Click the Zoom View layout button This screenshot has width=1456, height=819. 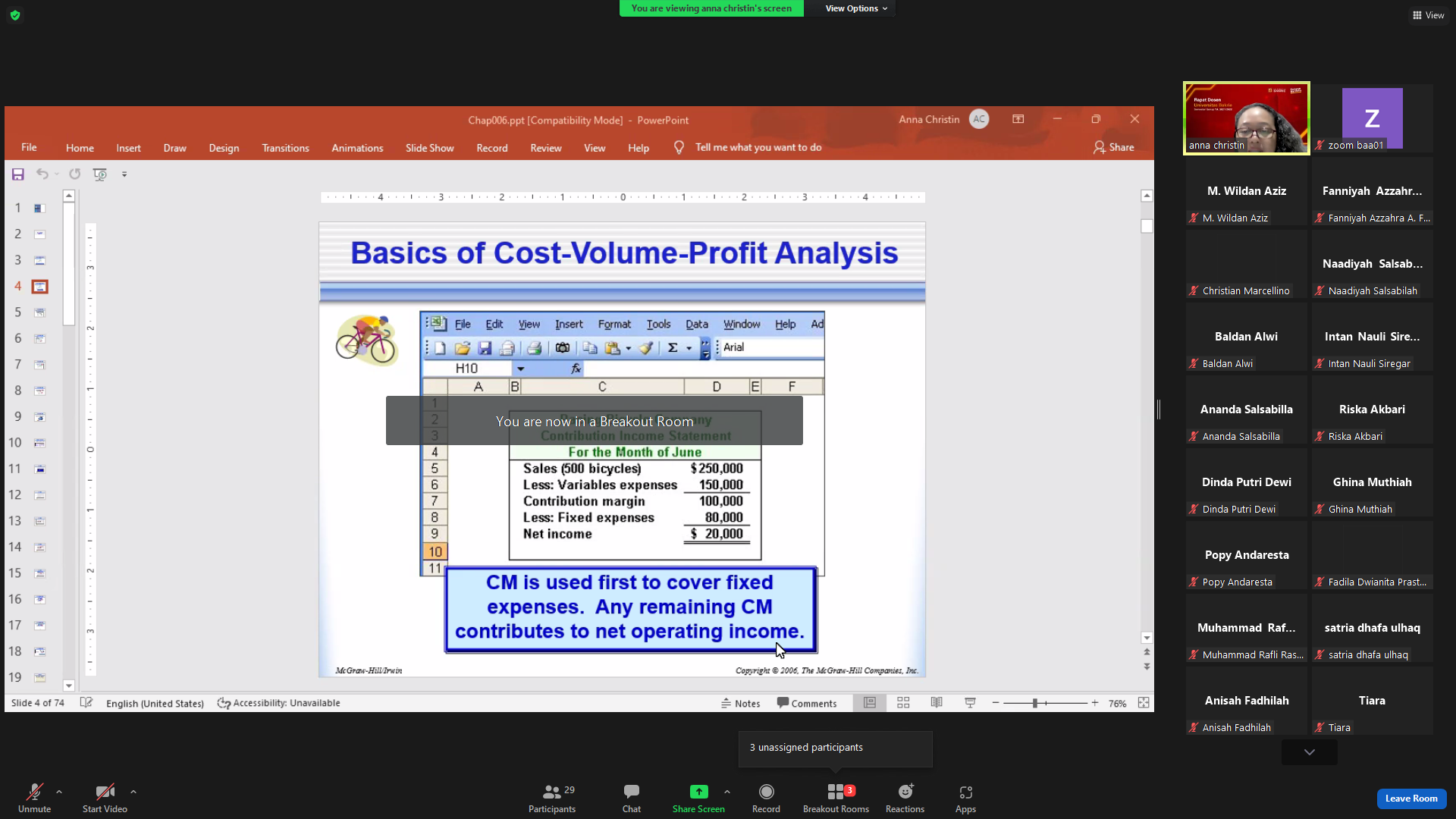tap(1428, 15)
